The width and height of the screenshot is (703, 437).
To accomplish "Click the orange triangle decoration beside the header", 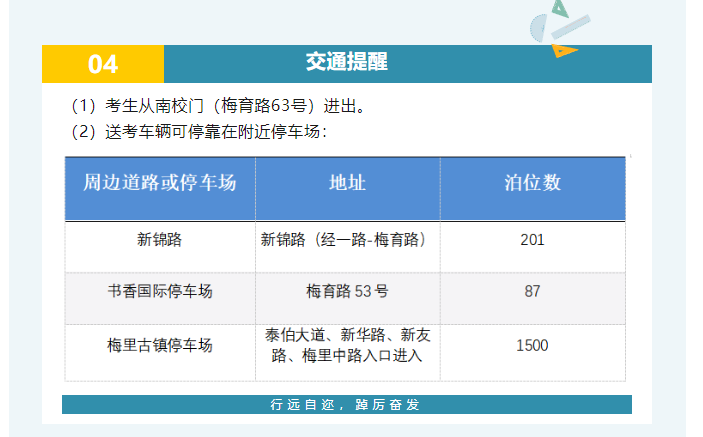I will pos(565,50).
